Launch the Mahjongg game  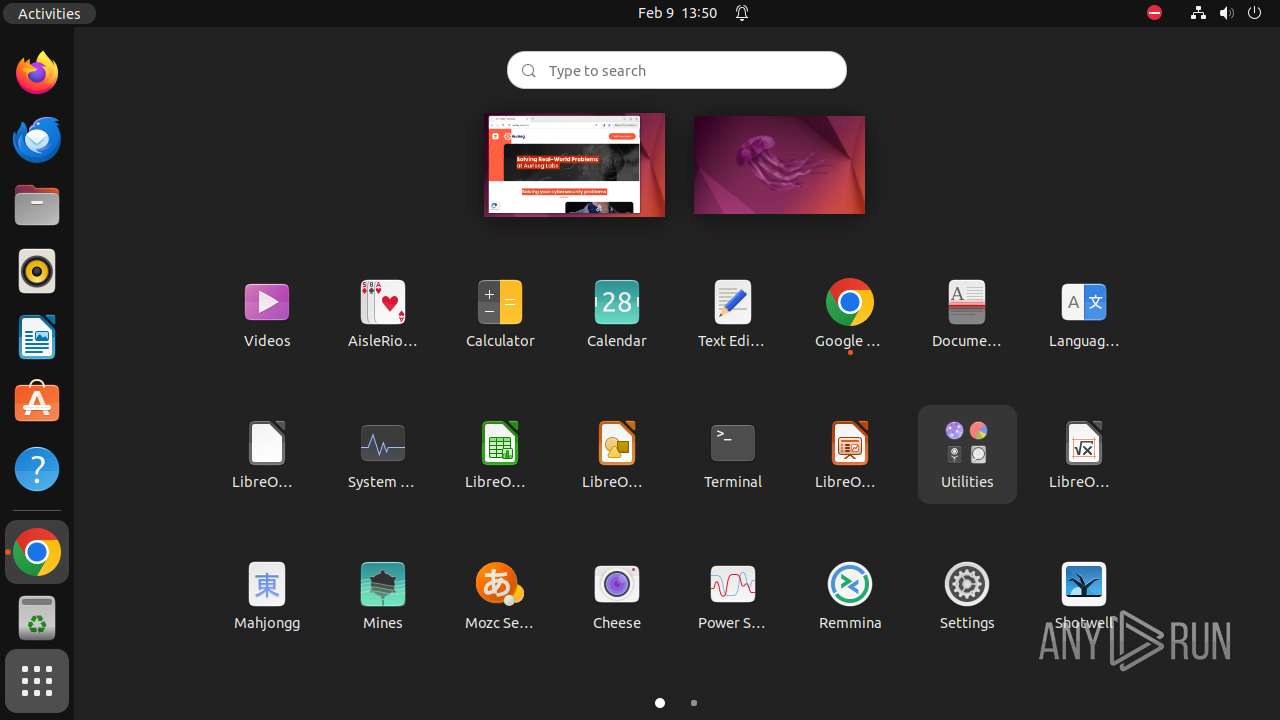[x=267, y=596]
